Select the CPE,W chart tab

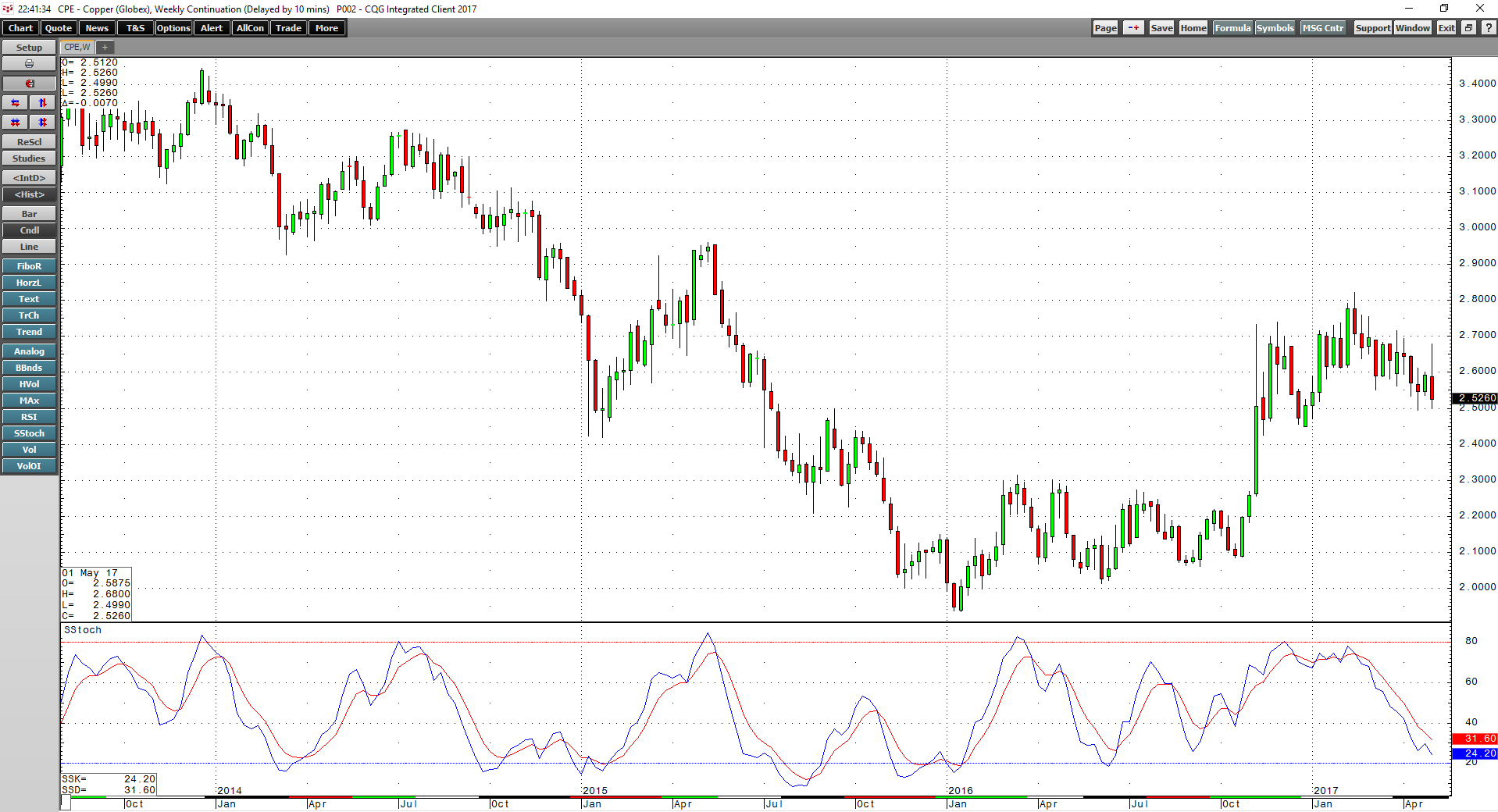click(76, 47)
